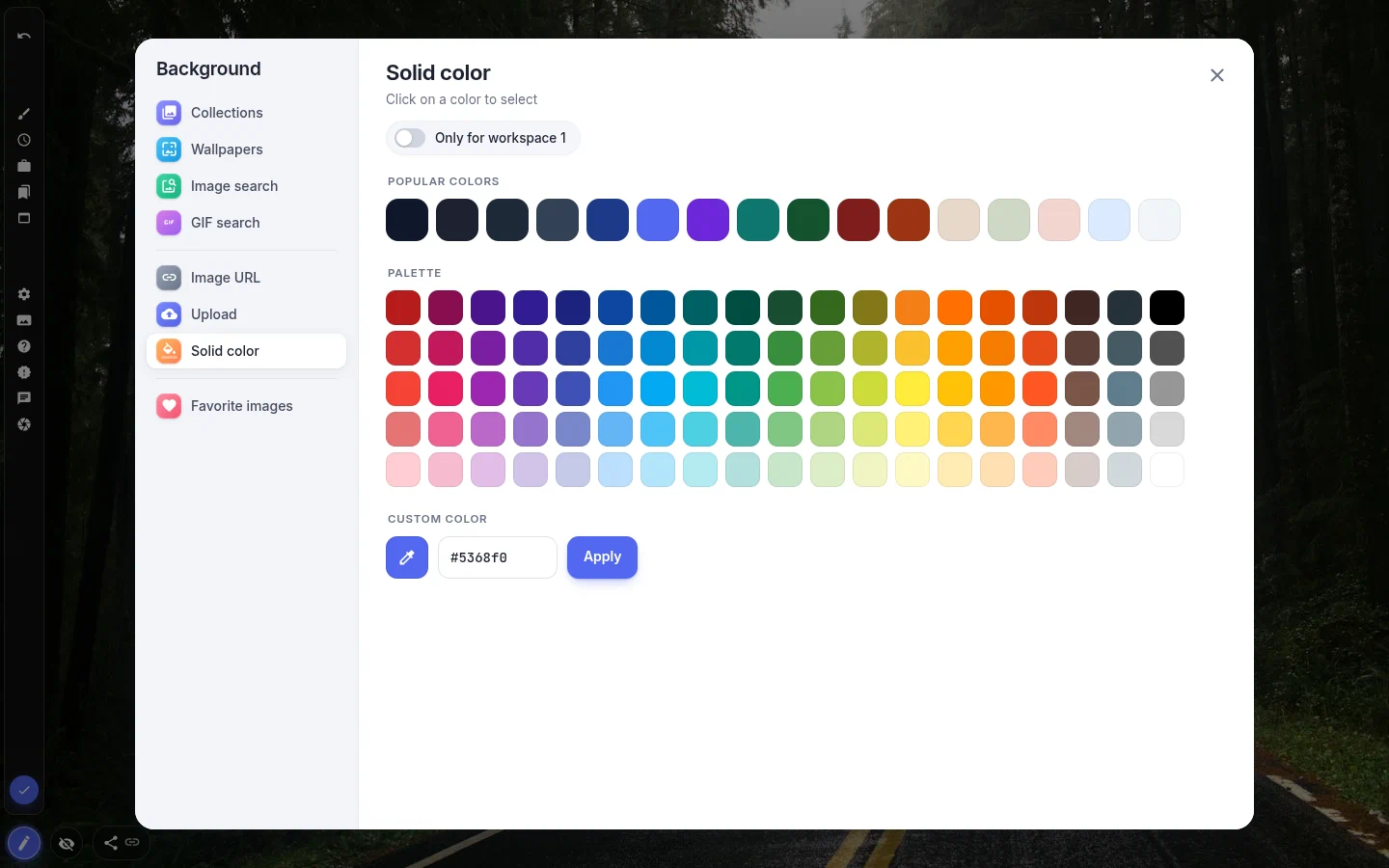1389x868 pixels.
Task: Open the bookmarks icon in the left toolbar
Action: point(24,192)
